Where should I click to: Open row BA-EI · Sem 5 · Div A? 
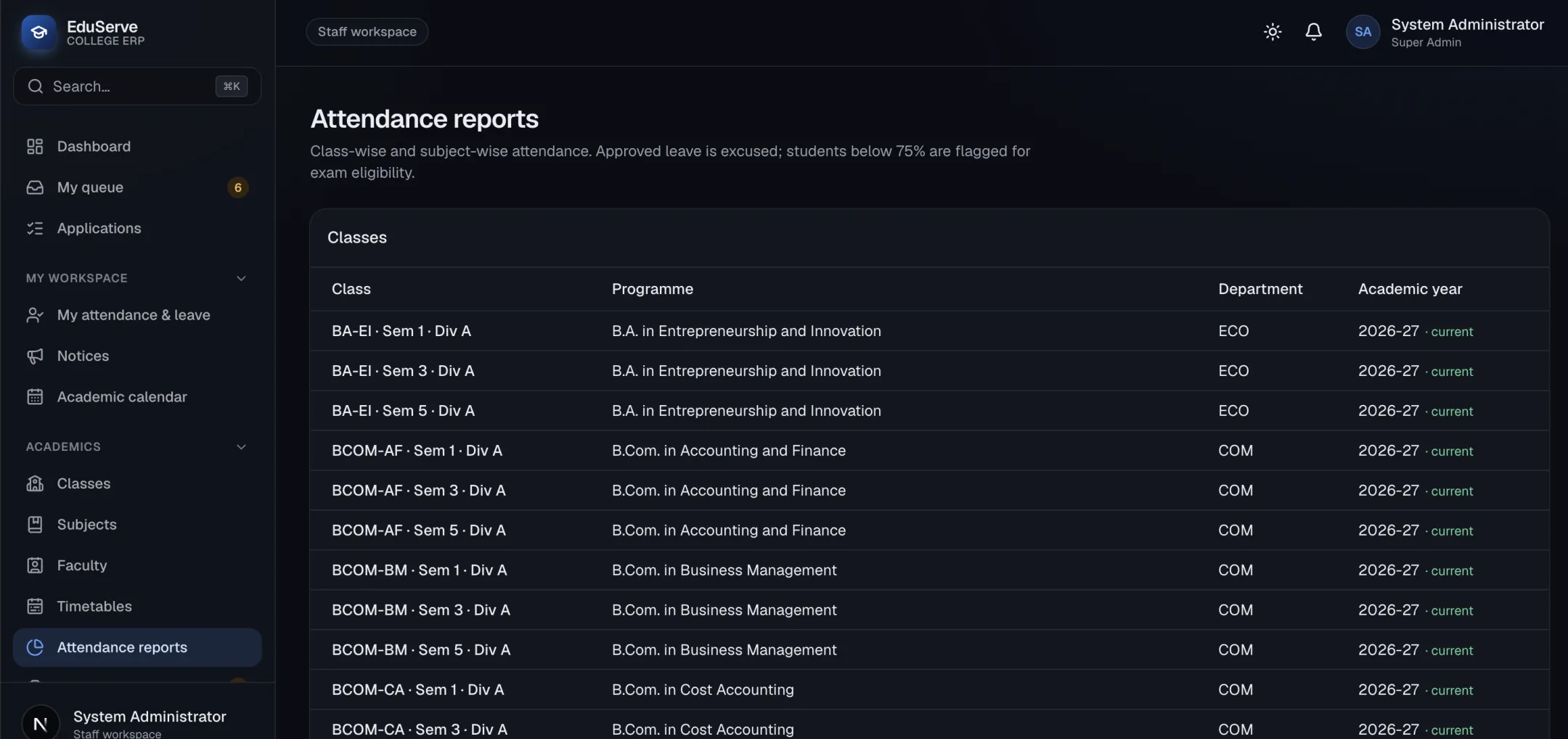coord(929,411)
